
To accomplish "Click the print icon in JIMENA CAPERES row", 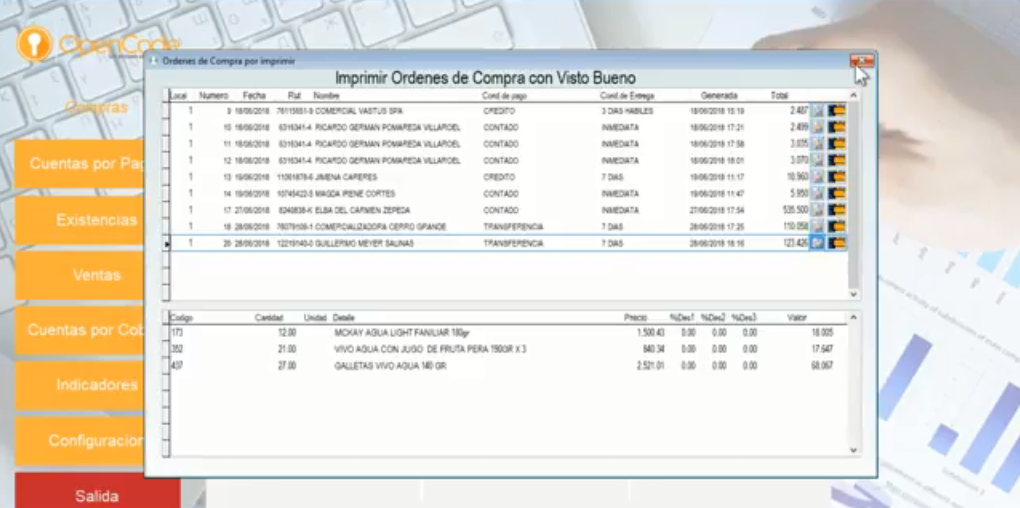I will coord(817,176).
